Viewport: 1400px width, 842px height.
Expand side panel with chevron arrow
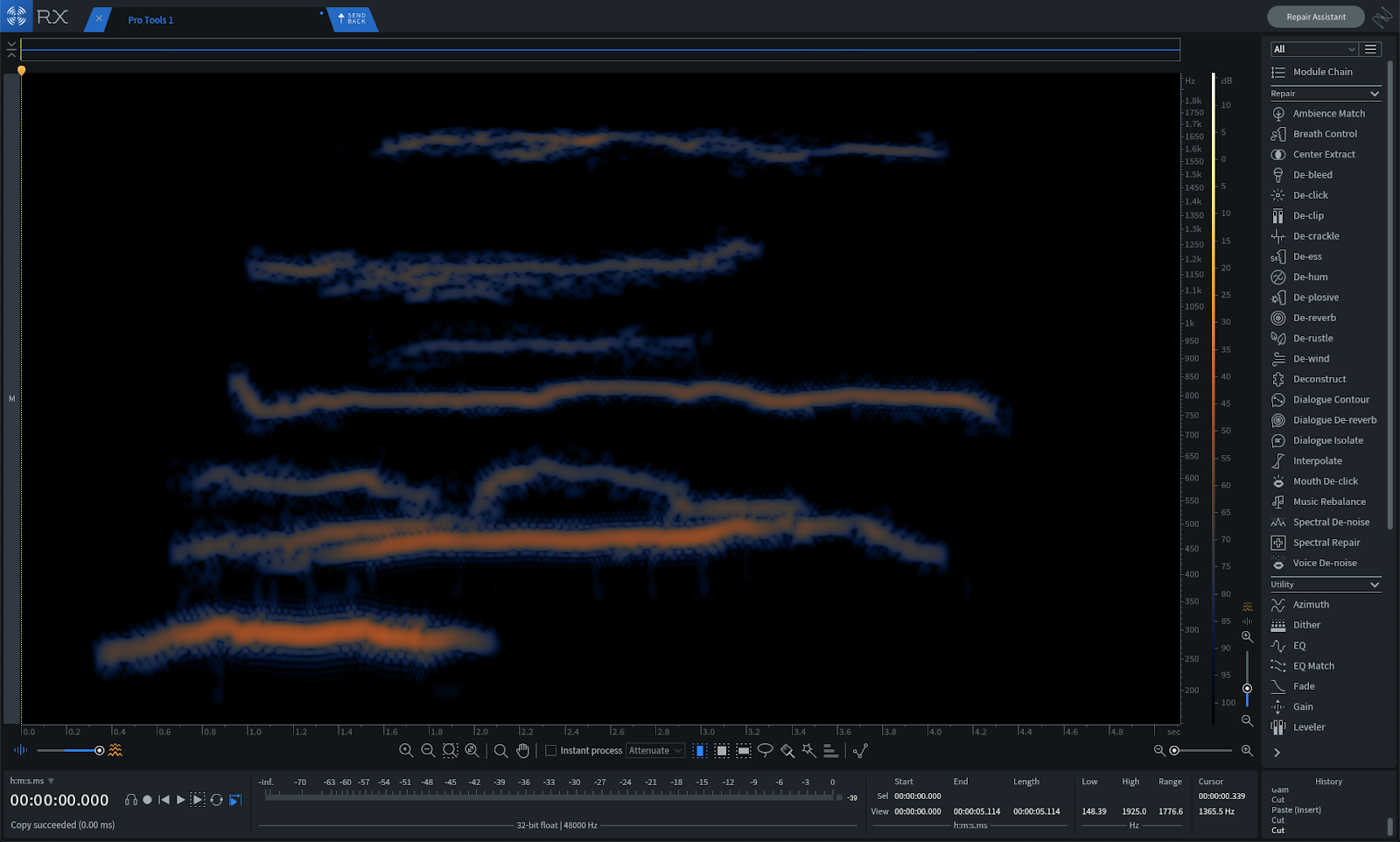click(1277, 752)
